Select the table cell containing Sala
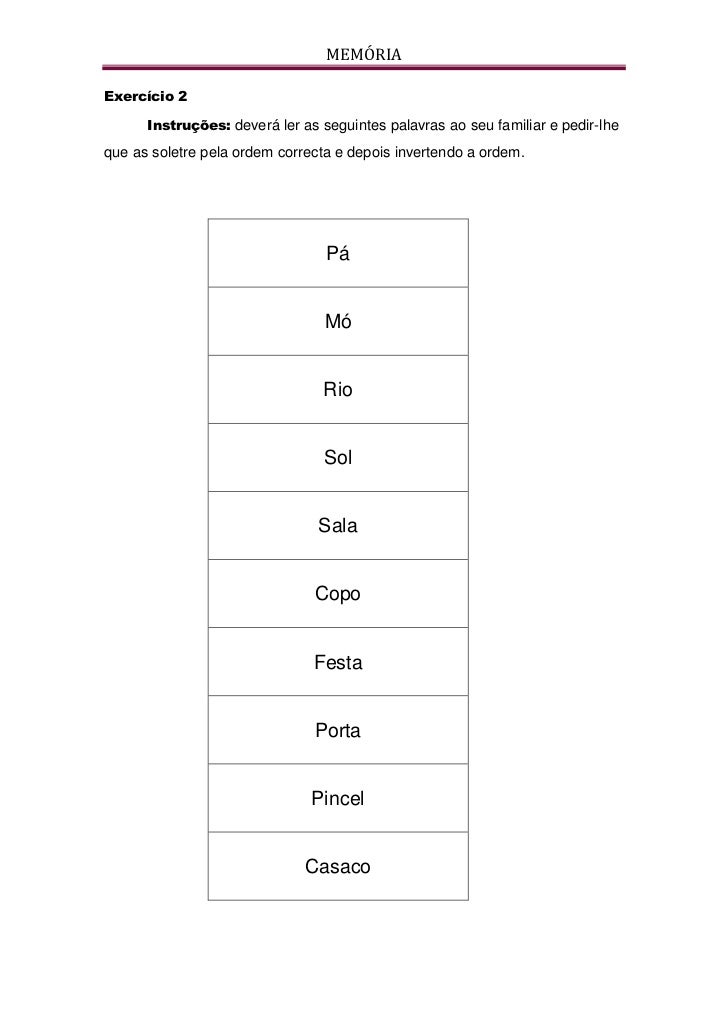Viewport: 728px width, 1030px height. click(x=338, y=526)
